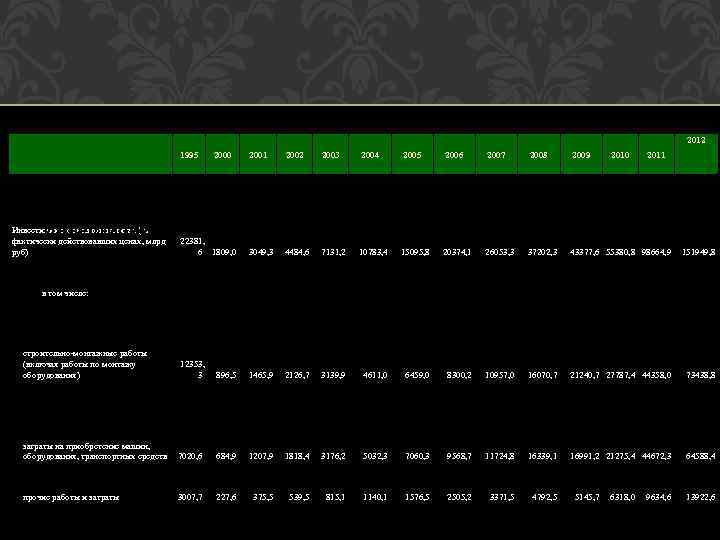Select the 2003 column header
Viewport: 720px width, 540px height.
point(330,155)
